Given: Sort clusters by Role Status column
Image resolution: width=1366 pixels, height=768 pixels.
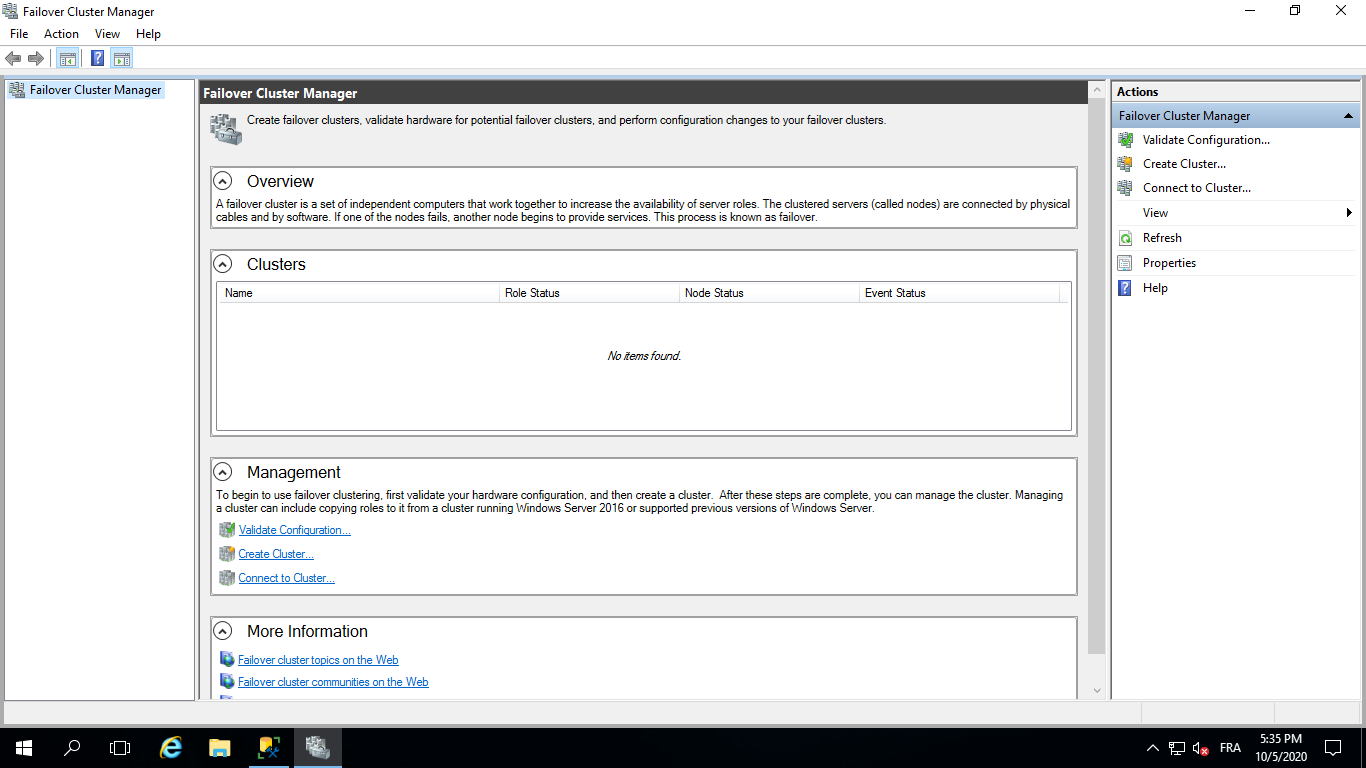Looking at the screenshot, I should [589, 293].
